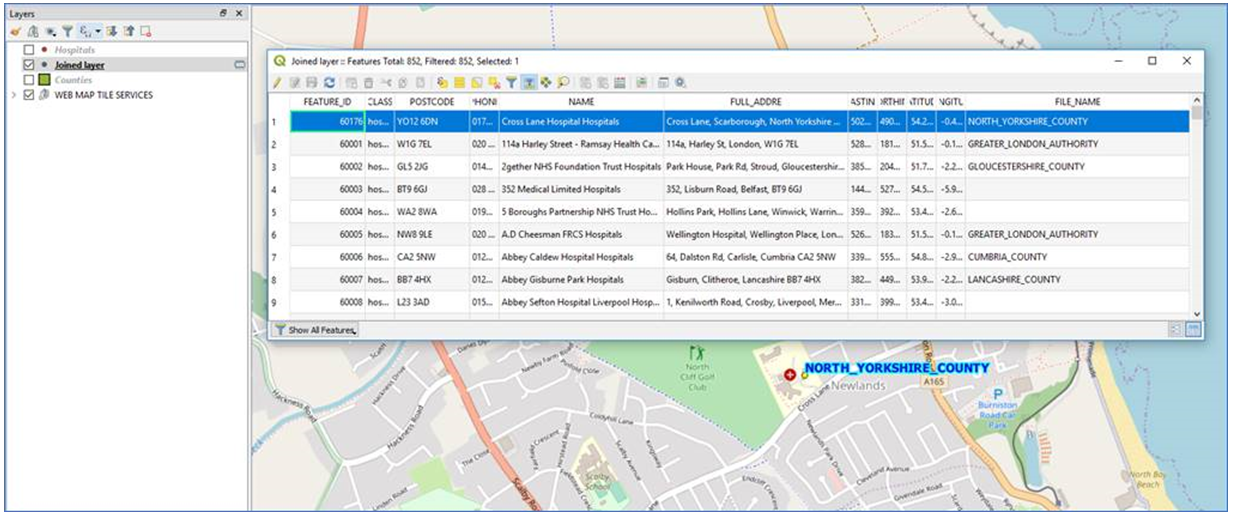Click the Counties green color swatch
Viewport: 1234px width, 515px height.
44,80
